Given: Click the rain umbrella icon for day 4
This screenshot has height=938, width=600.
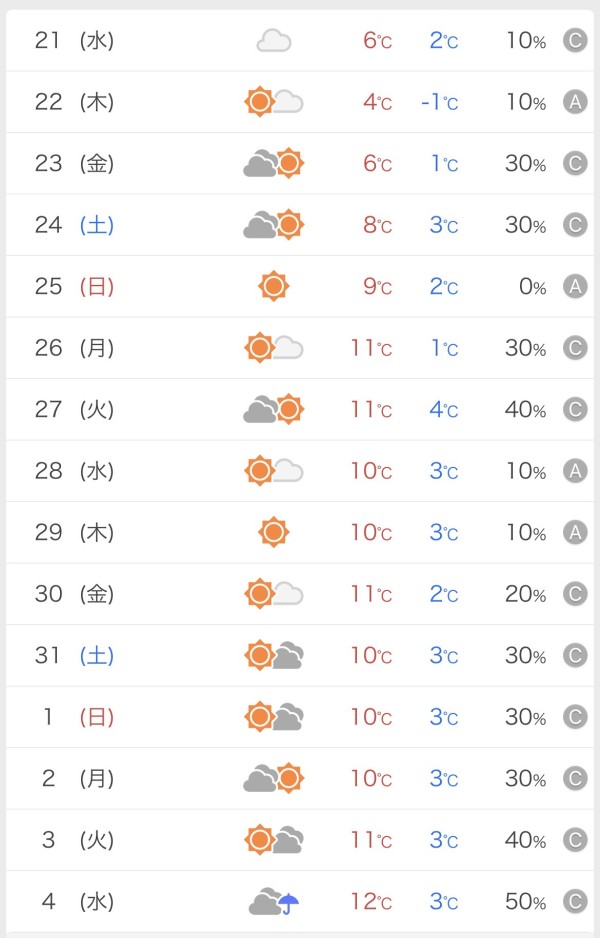Looking at the screenshot, I should tap(289, 904).
